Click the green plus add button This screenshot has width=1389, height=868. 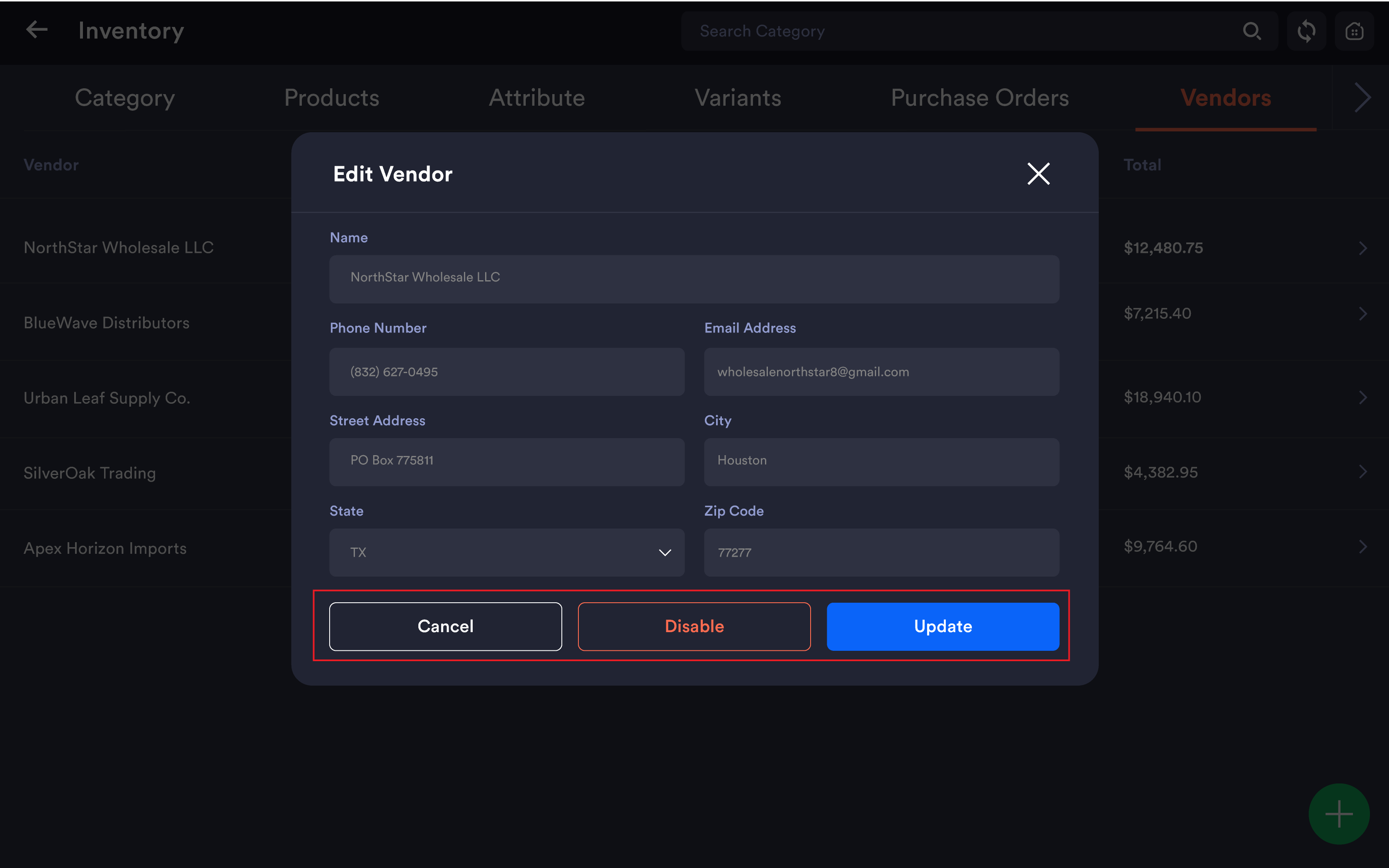click(x=1338, y=813)
